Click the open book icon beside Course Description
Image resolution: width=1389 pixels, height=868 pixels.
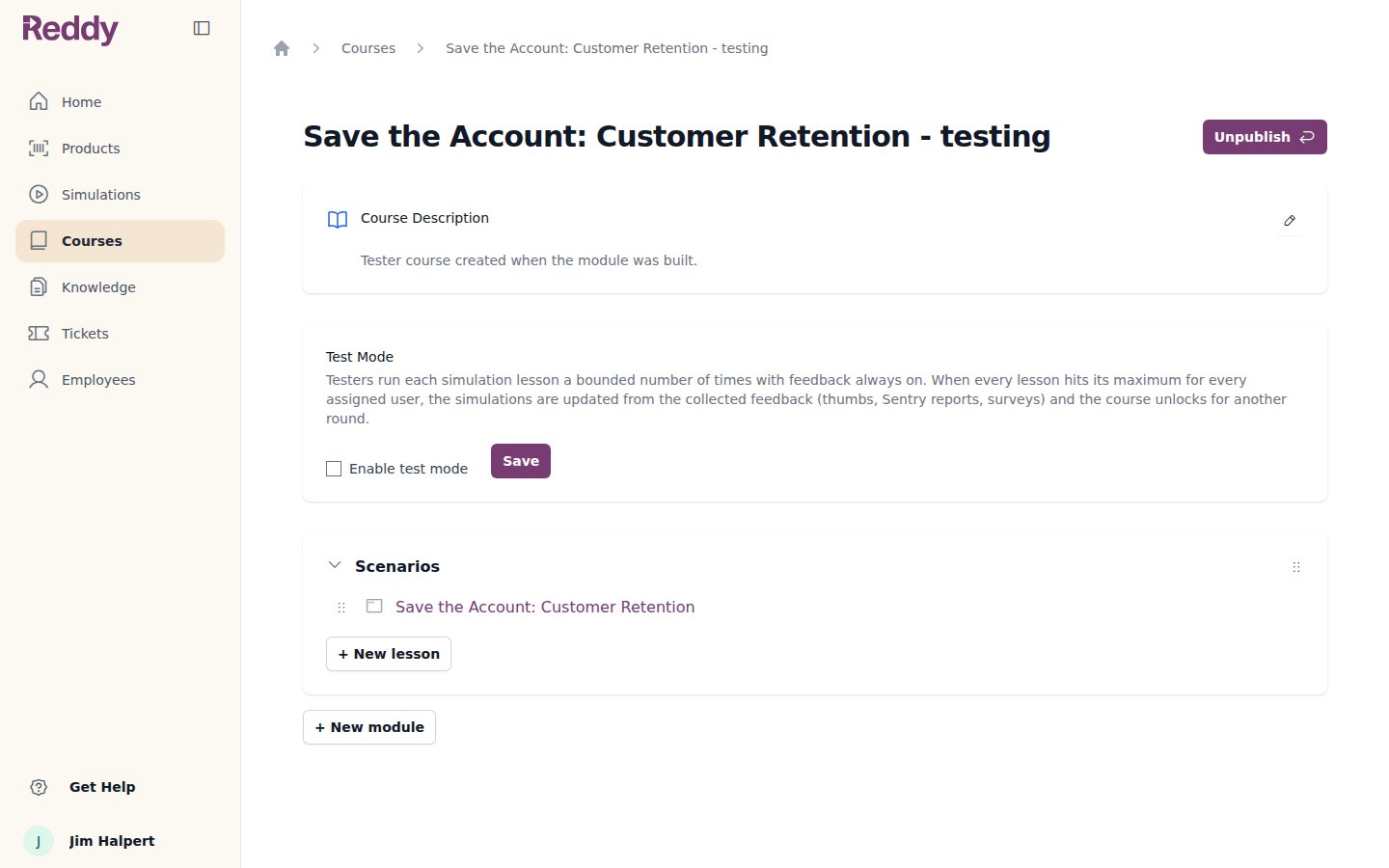click(x=338, y=220)
